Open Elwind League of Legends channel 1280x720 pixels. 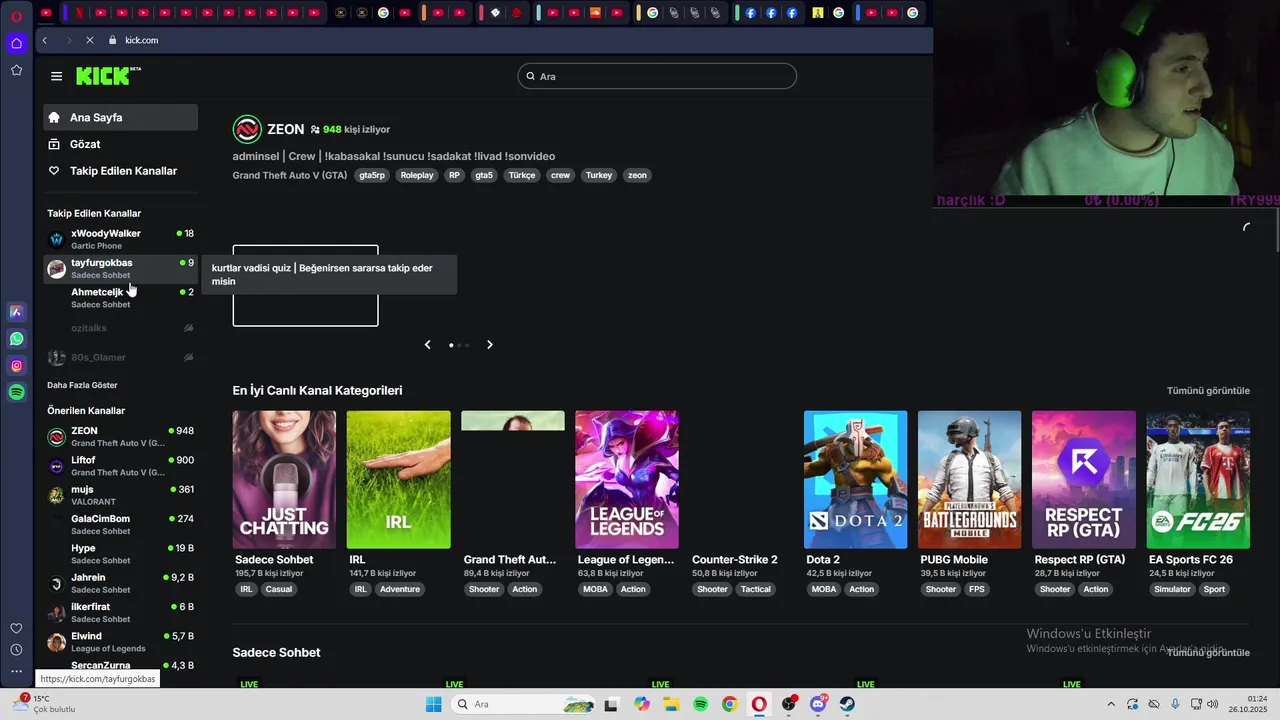(120, 642)
